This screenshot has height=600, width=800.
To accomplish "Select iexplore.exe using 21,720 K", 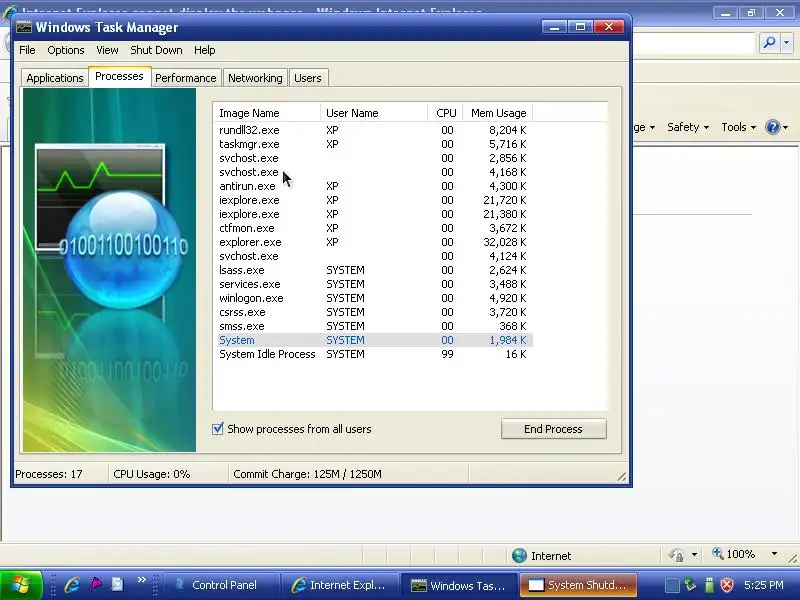I will click(x=375, y=200).
